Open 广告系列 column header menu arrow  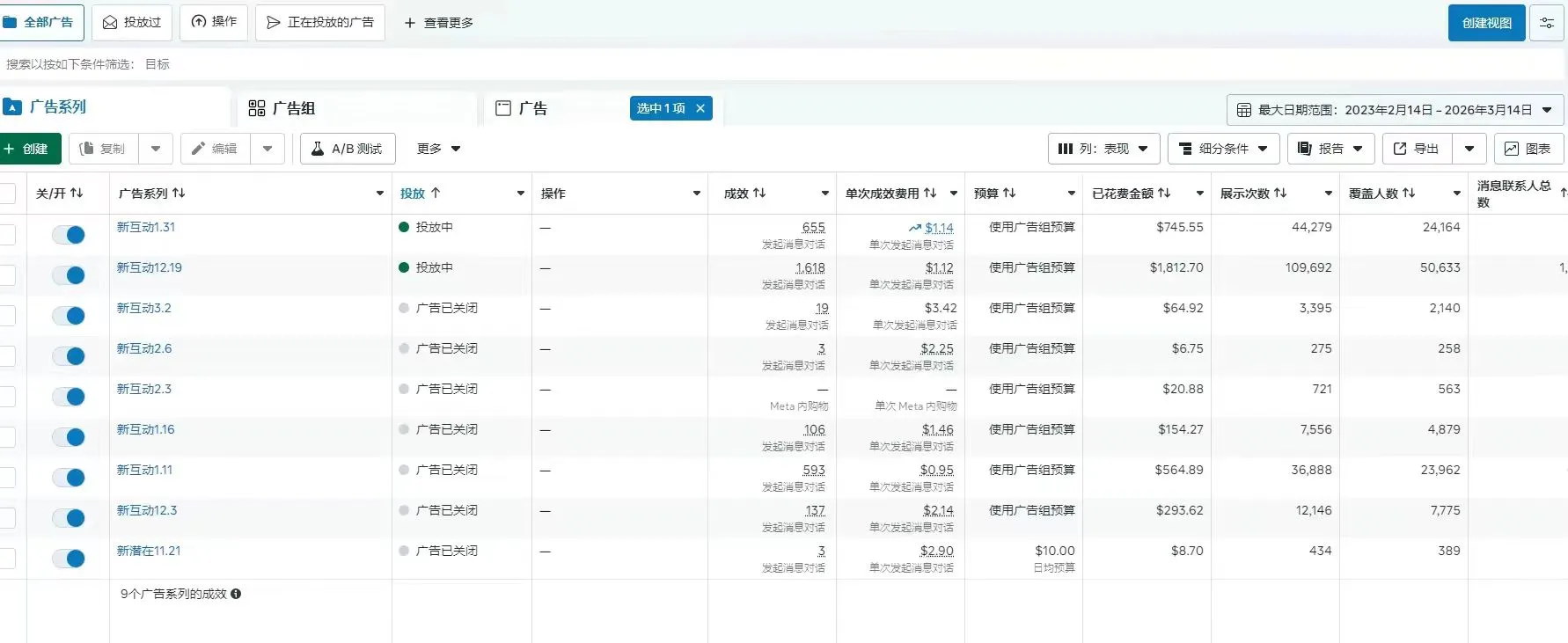tap(380, 194)
